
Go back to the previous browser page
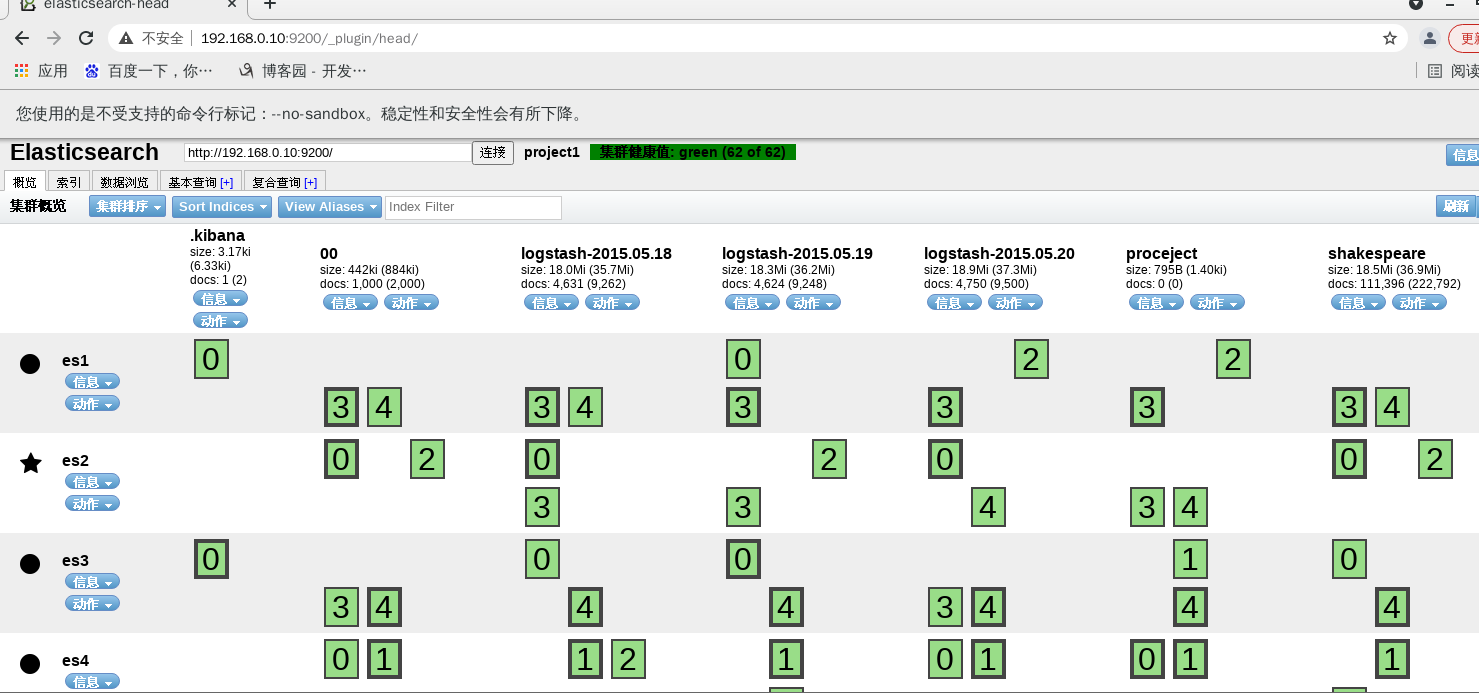tap(22, 38)
